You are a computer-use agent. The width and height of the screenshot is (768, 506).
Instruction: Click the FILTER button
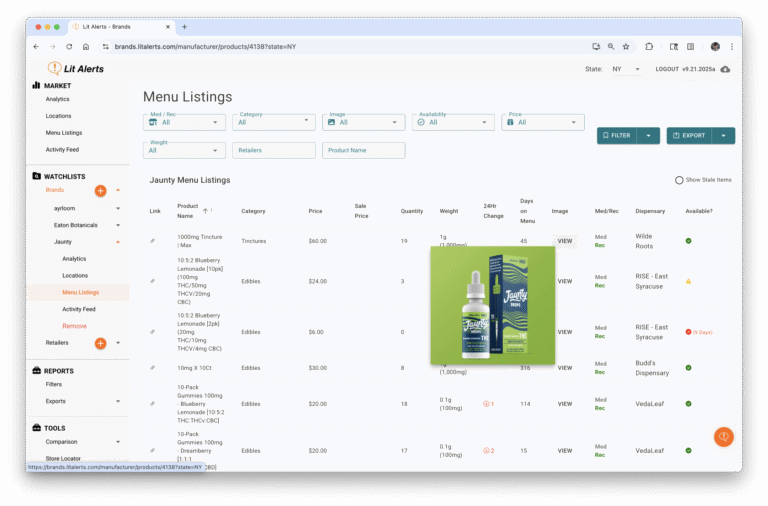click(617, 135)
